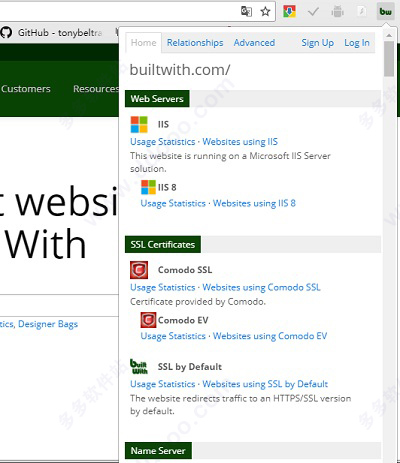Image resolution: width=400 pixels, height=463 pixels.
Task: Click the IIS 8 Windows logo icon
Action: [148, 187]
